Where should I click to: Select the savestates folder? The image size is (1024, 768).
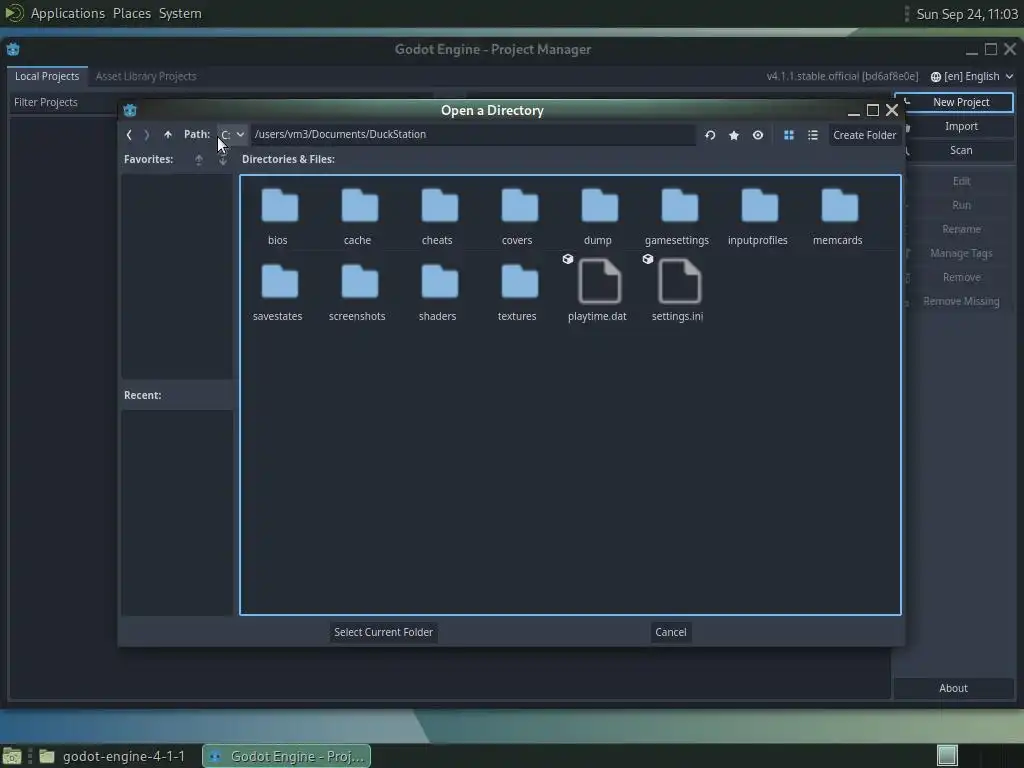(x=279, y=293)
